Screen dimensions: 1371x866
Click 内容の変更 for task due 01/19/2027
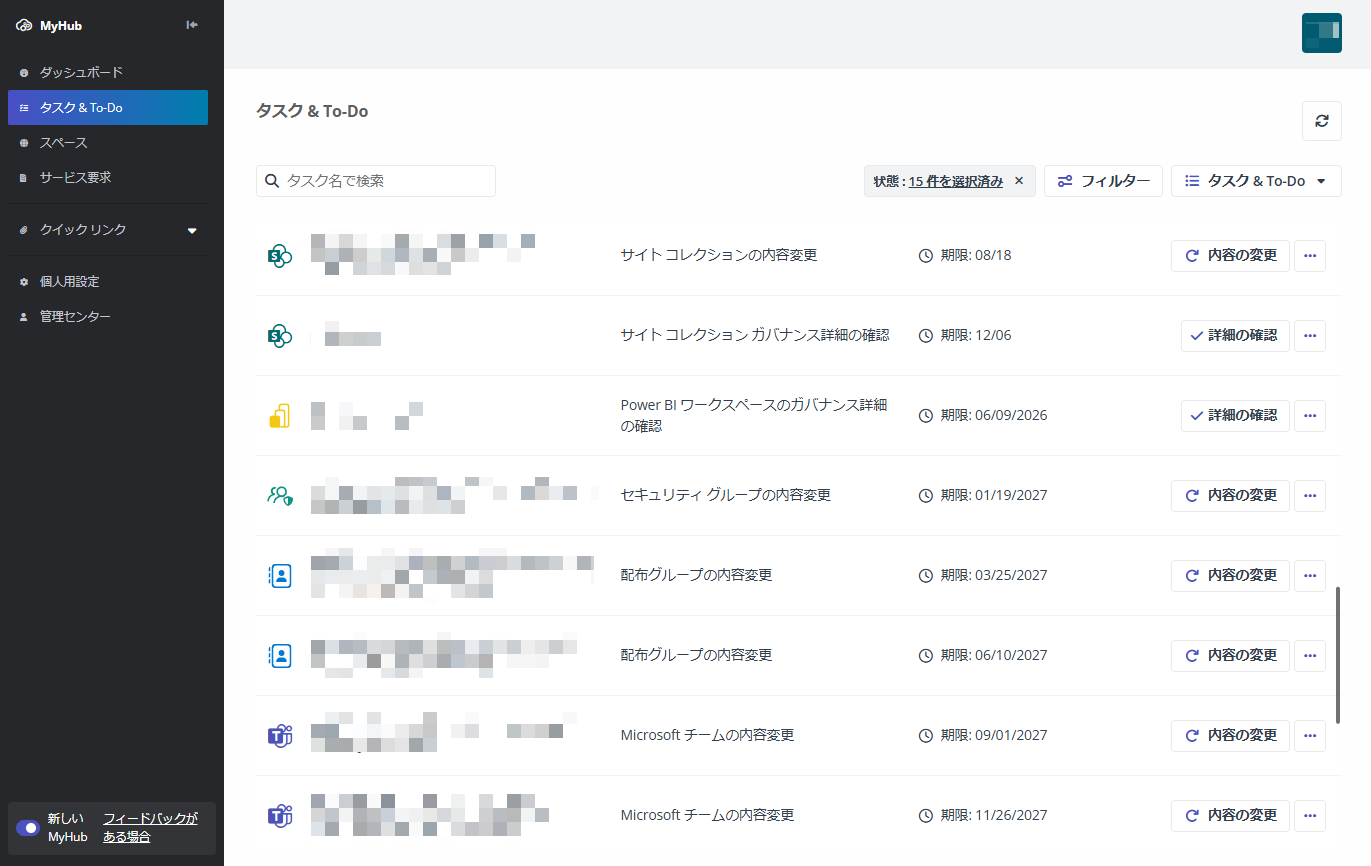(1230, 496)
